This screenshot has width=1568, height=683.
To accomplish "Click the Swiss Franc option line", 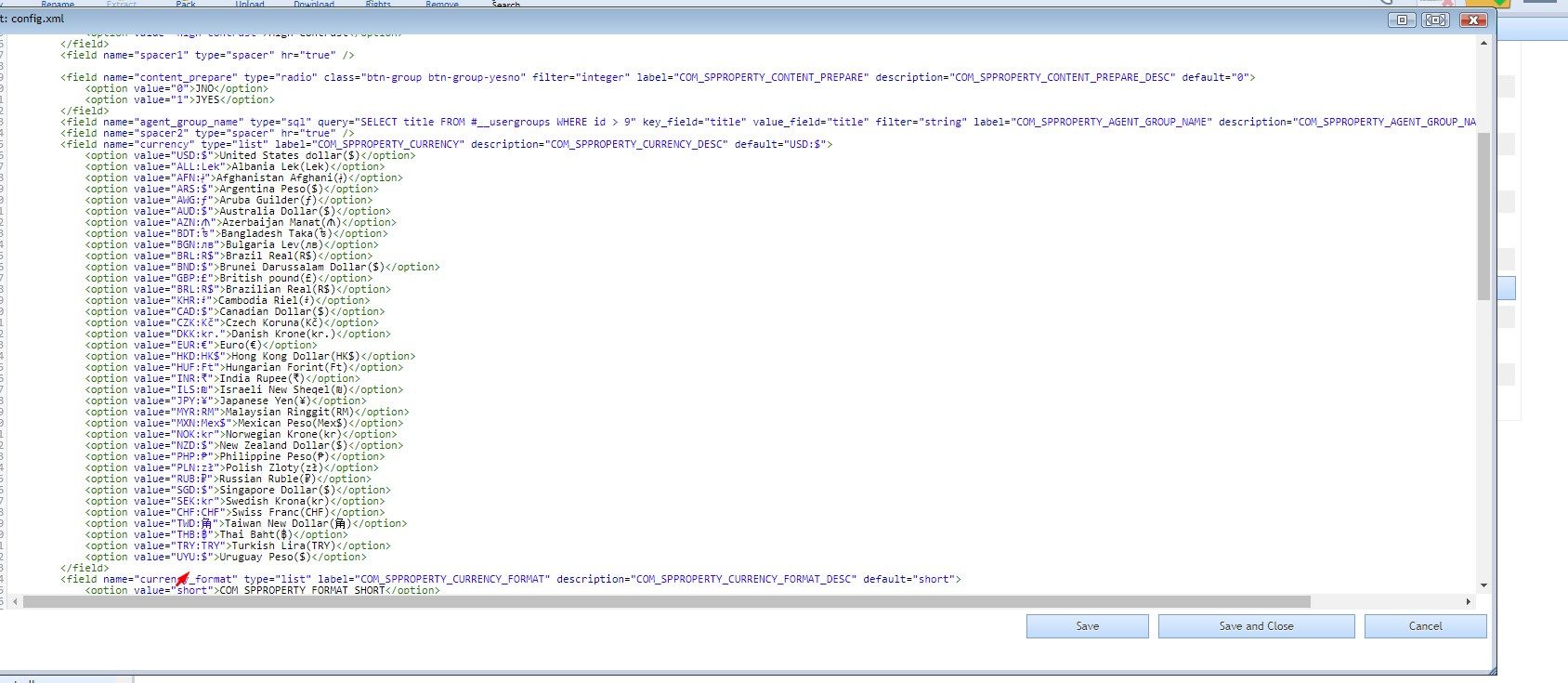I will pyautogui.click(x=235, y=512).
